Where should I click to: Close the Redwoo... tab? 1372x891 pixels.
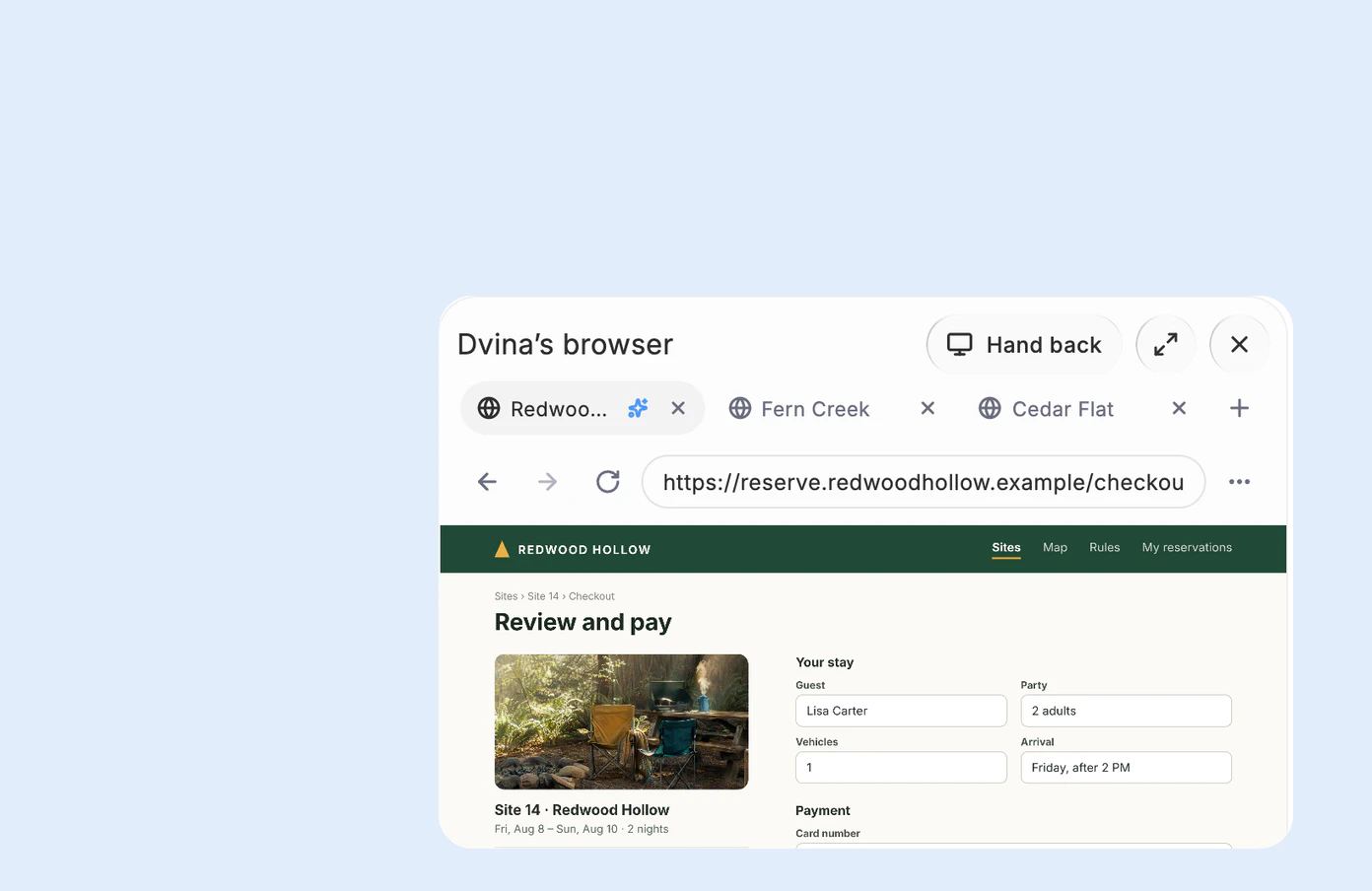pos(678,408)
